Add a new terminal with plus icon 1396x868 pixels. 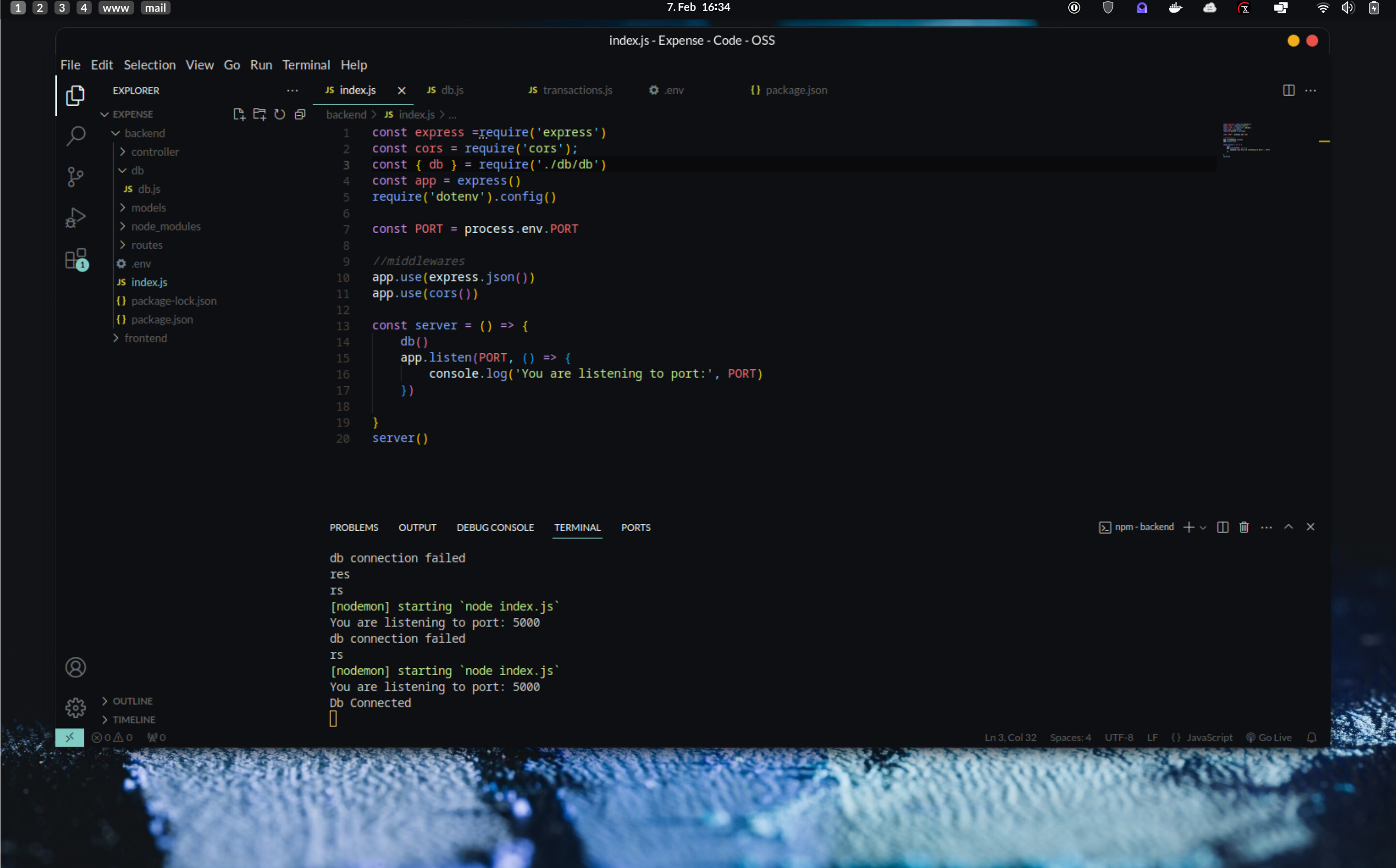coord(1189,527)
